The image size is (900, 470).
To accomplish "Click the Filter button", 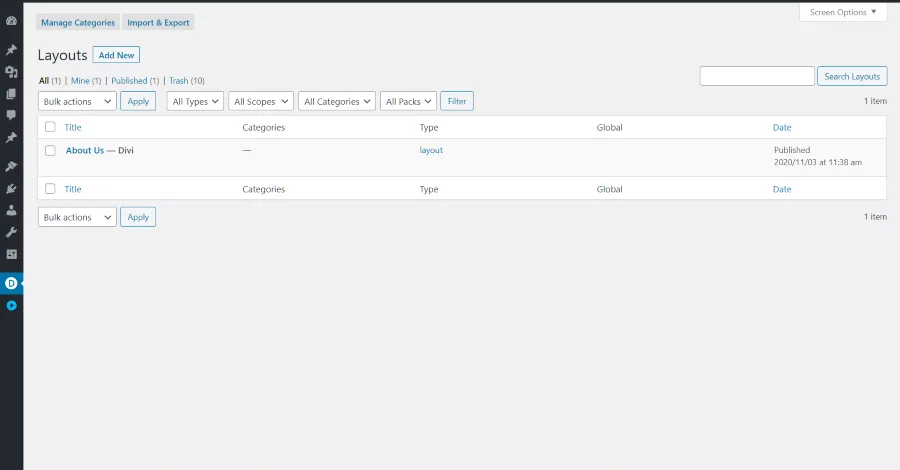I will (x=457, y=101).
